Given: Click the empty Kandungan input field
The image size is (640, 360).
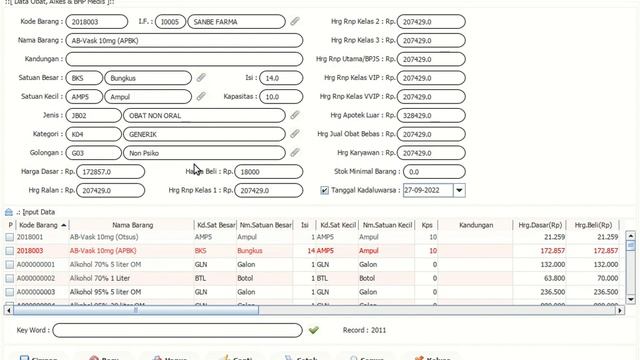Looking at the screenshot, I should pyautogui.click(x=184, y=59).
